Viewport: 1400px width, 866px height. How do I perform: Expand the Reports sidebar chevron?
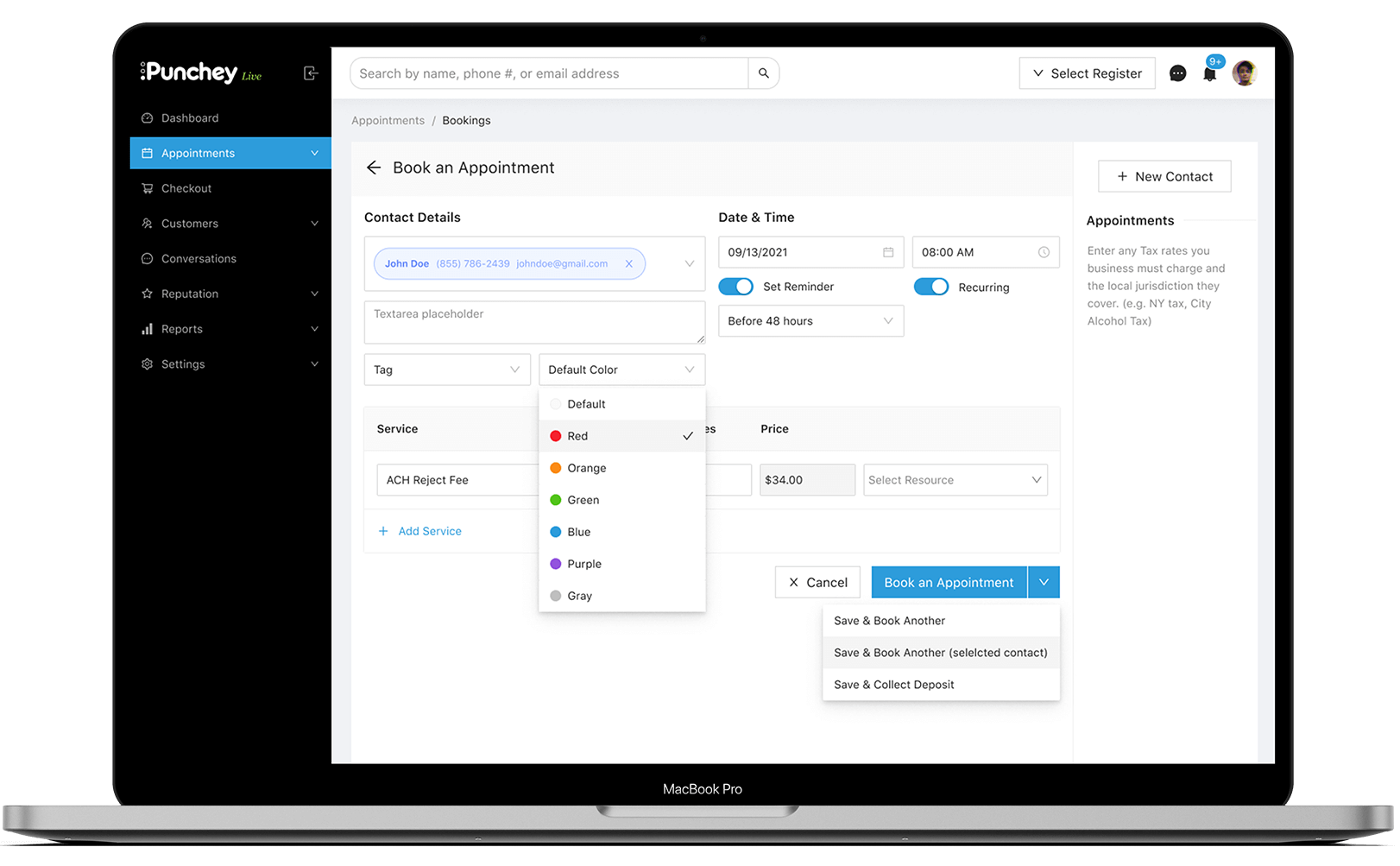coord(314,329)
